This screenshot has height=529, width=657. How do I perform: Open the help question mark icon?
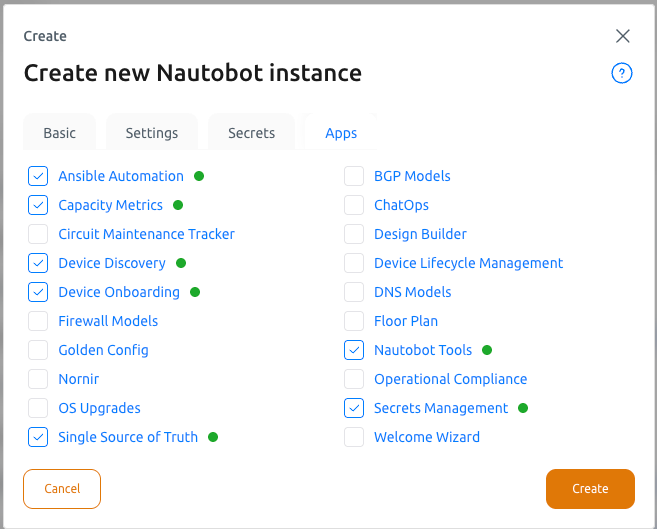tap(621, 73)
